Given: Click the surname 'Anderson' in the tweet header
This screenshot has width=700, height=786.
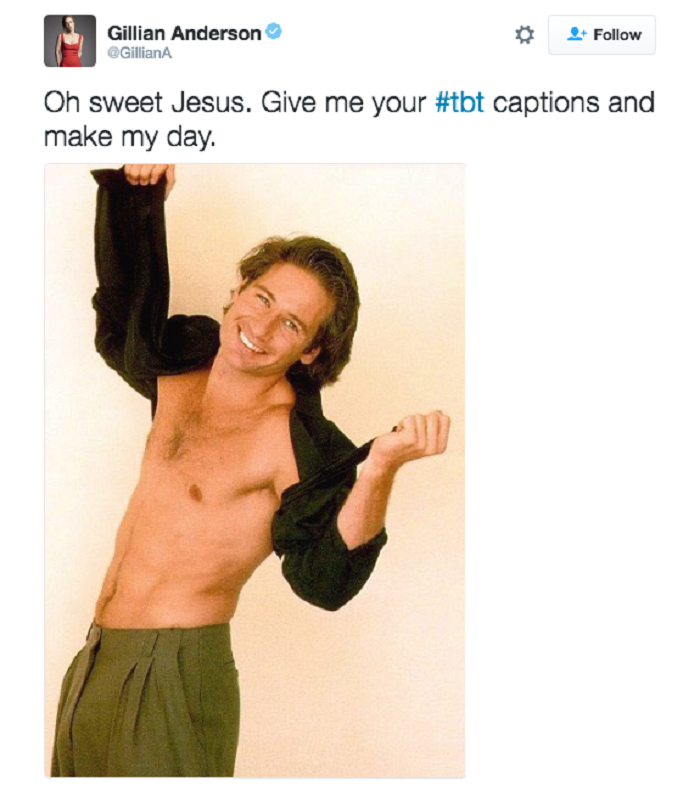Looking at the screenshot, I should click(x=216, y=33).
